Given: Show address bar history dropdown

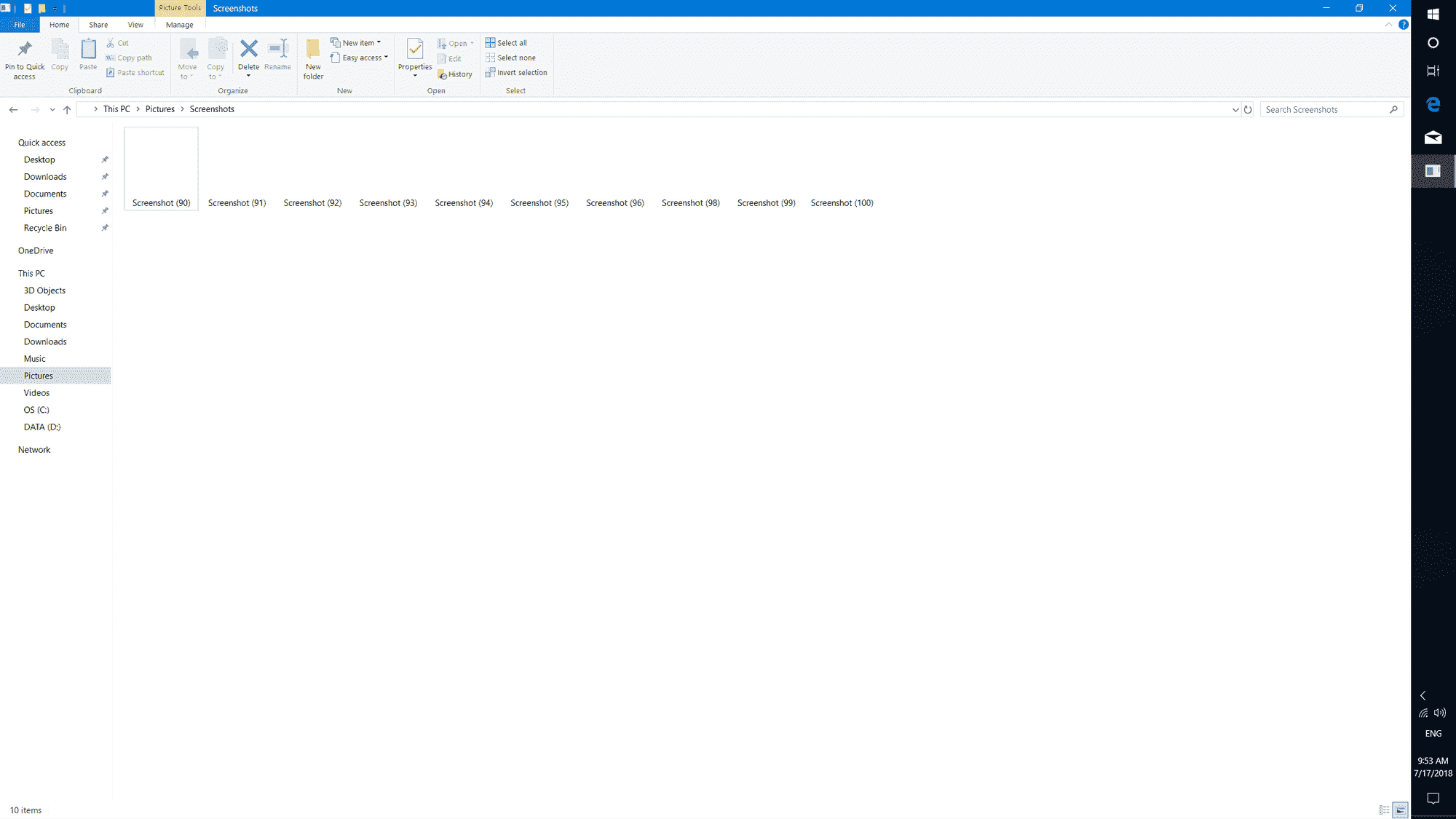Looking at the screenshot, I should (x=1235, y=109).
